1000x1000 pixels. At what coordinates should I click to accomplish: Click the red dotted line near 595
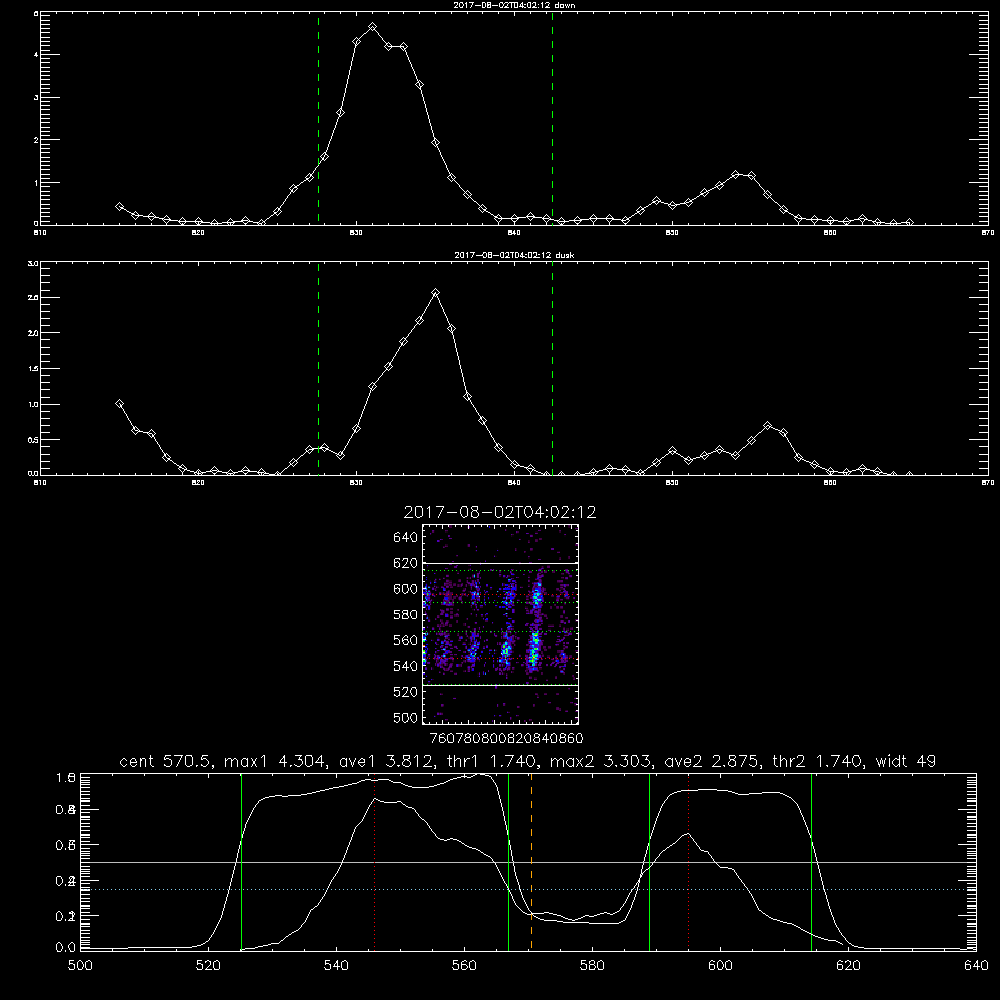coord(689,862)
